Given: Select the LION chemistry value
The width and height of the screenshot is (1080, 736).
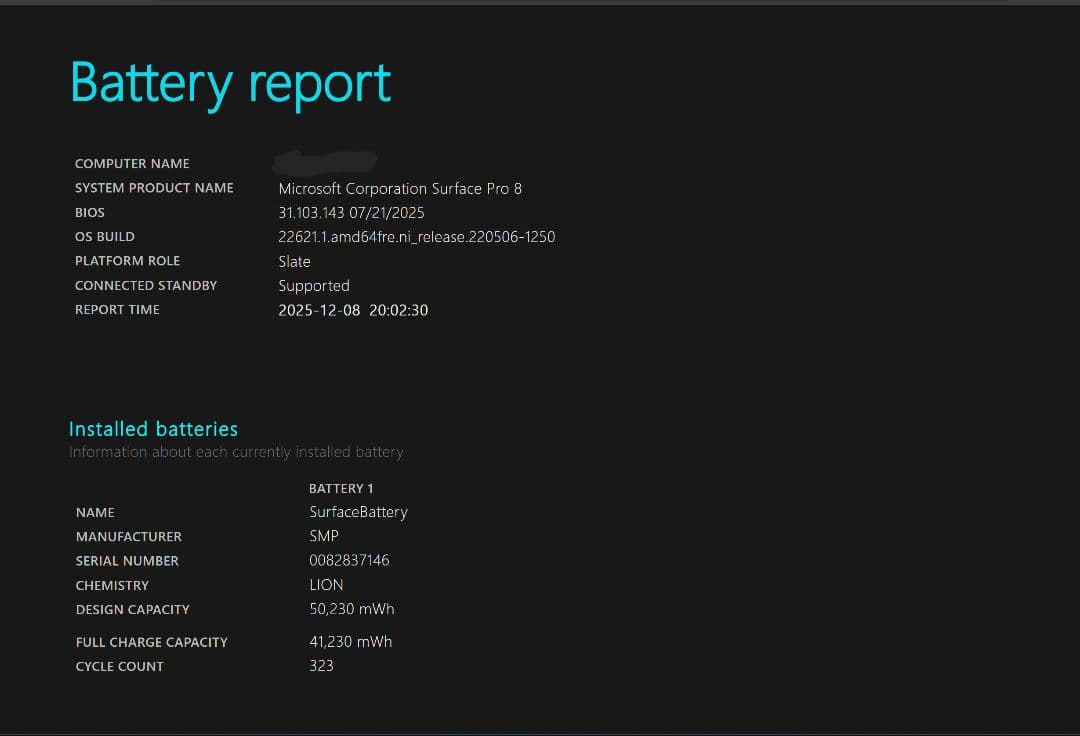Looking at the screenshot, I should pyautogui.click(x=327, y=584).
